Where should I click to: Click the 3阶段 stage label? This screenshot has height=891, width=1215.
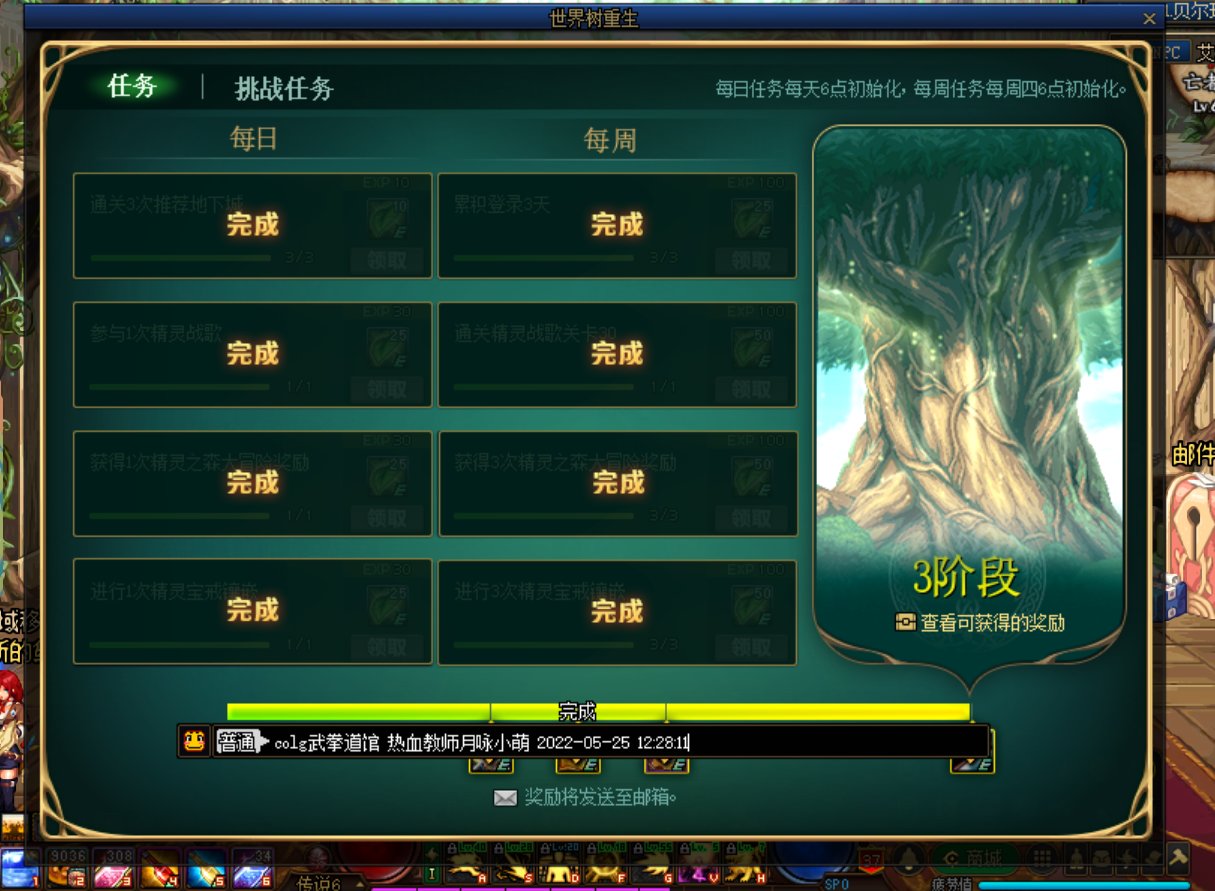[x=967, y=577]
